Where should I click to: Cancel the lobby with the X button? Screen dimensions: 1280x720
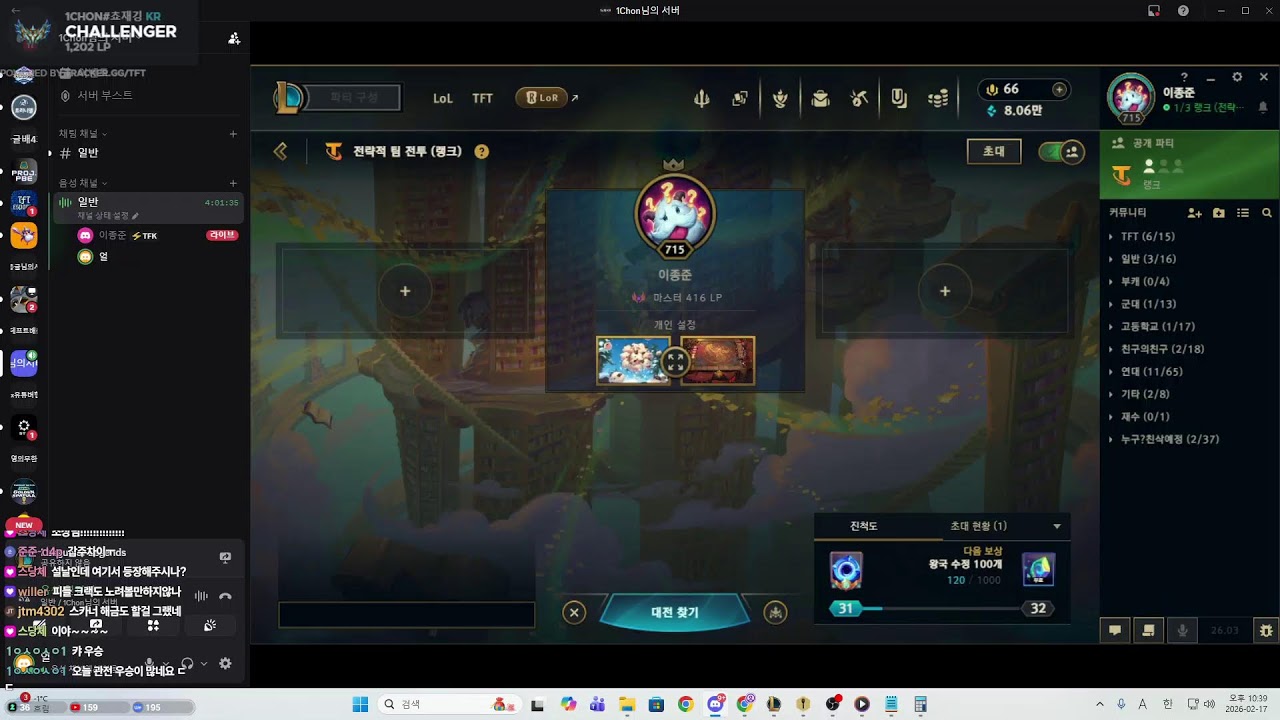[574, 612]
